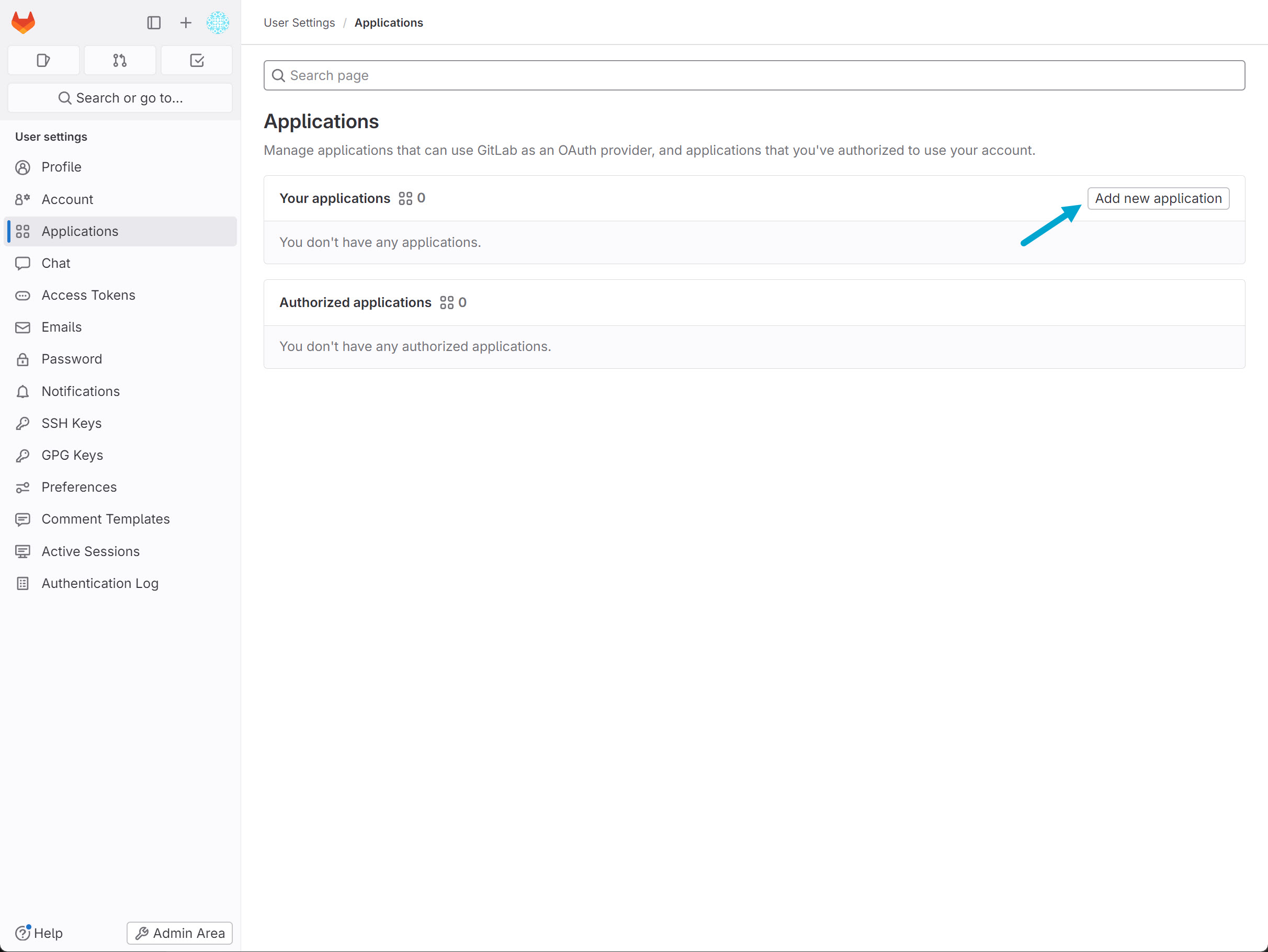Screen dimensions: 1268x952
Task: Click the Notifications bell item
Action: pyautogui.click(x=80, y=391)
